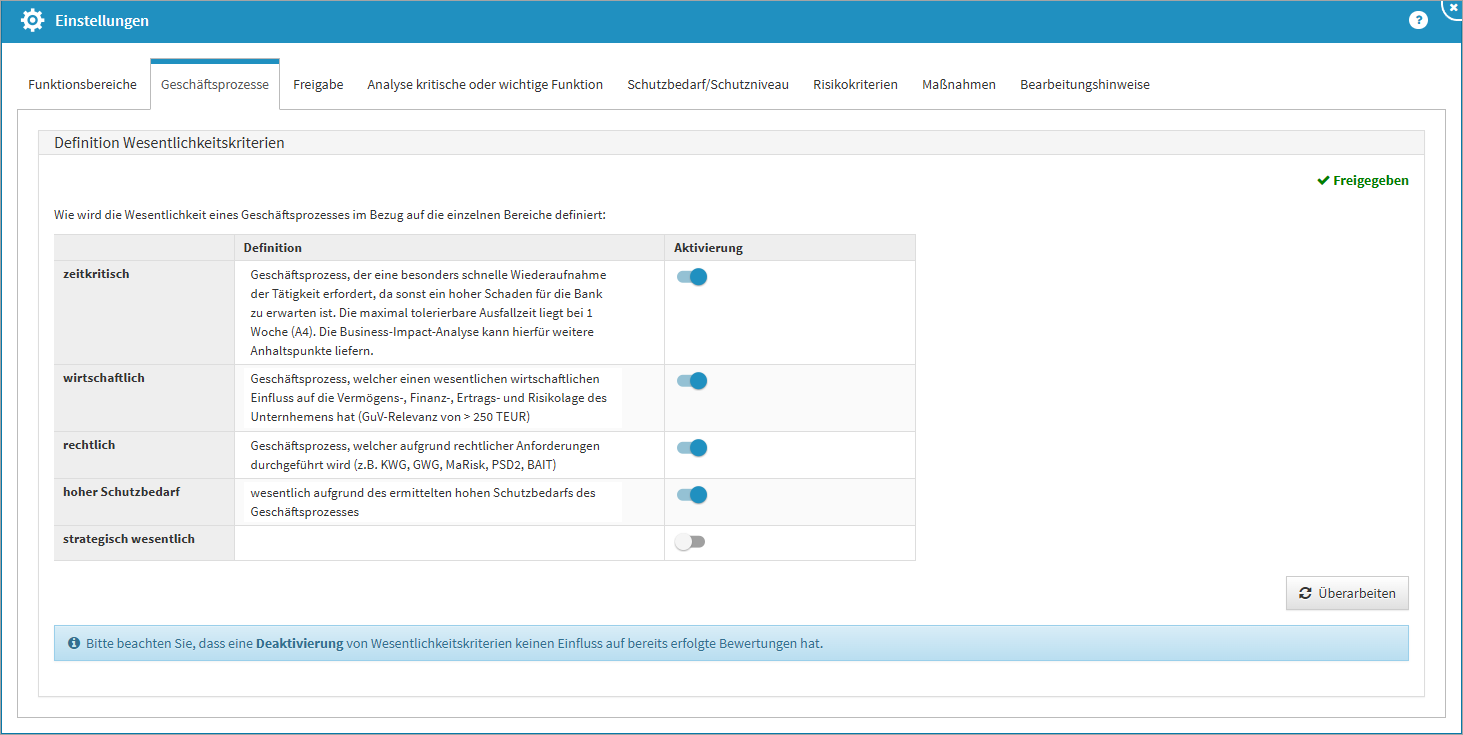Screen dimensions: 1463x735
Task: Open the Freigabe tab
Action: [318, 85]
